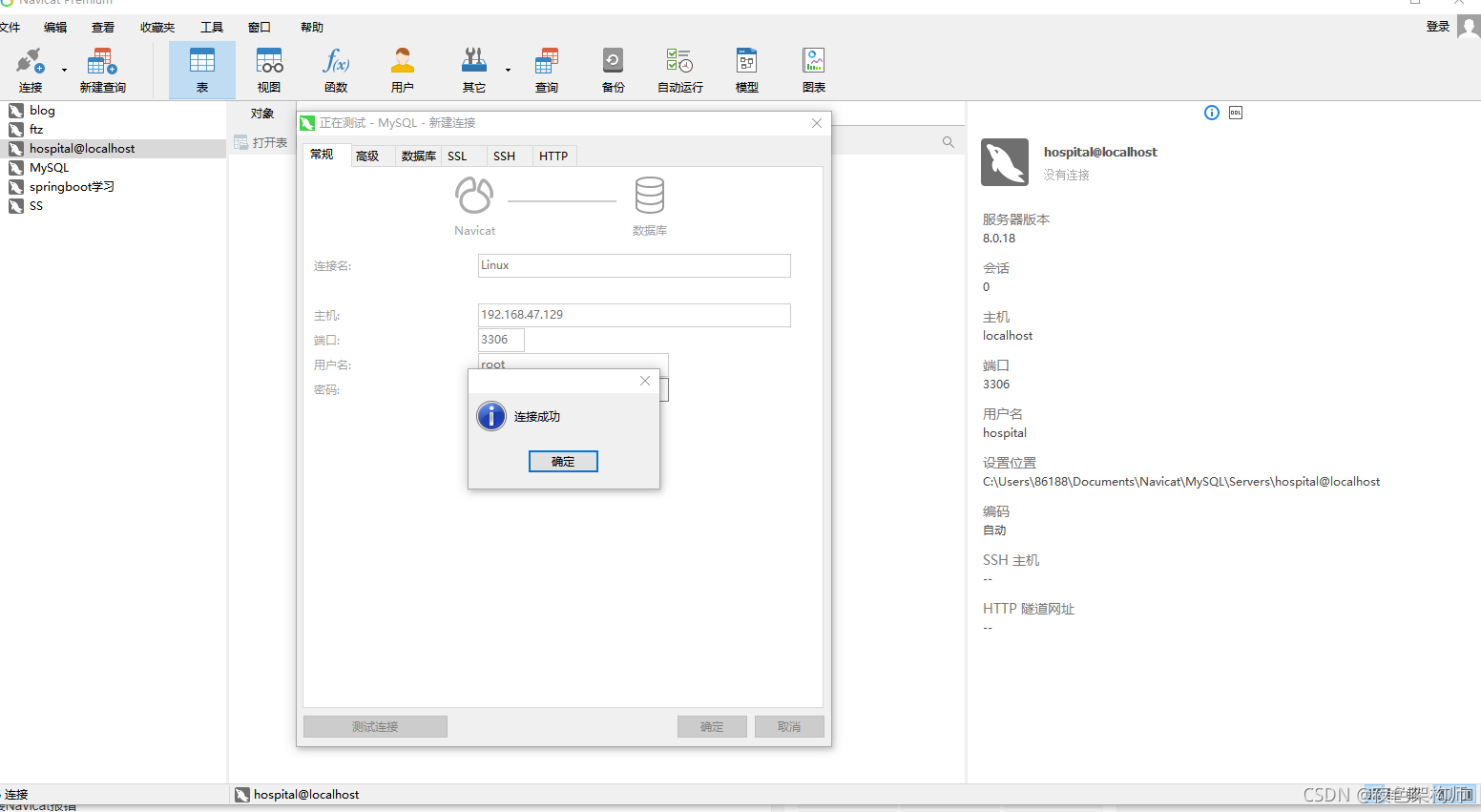Click the blue info icon in message box
The image size is (1481, 812).
pos(491,416)
